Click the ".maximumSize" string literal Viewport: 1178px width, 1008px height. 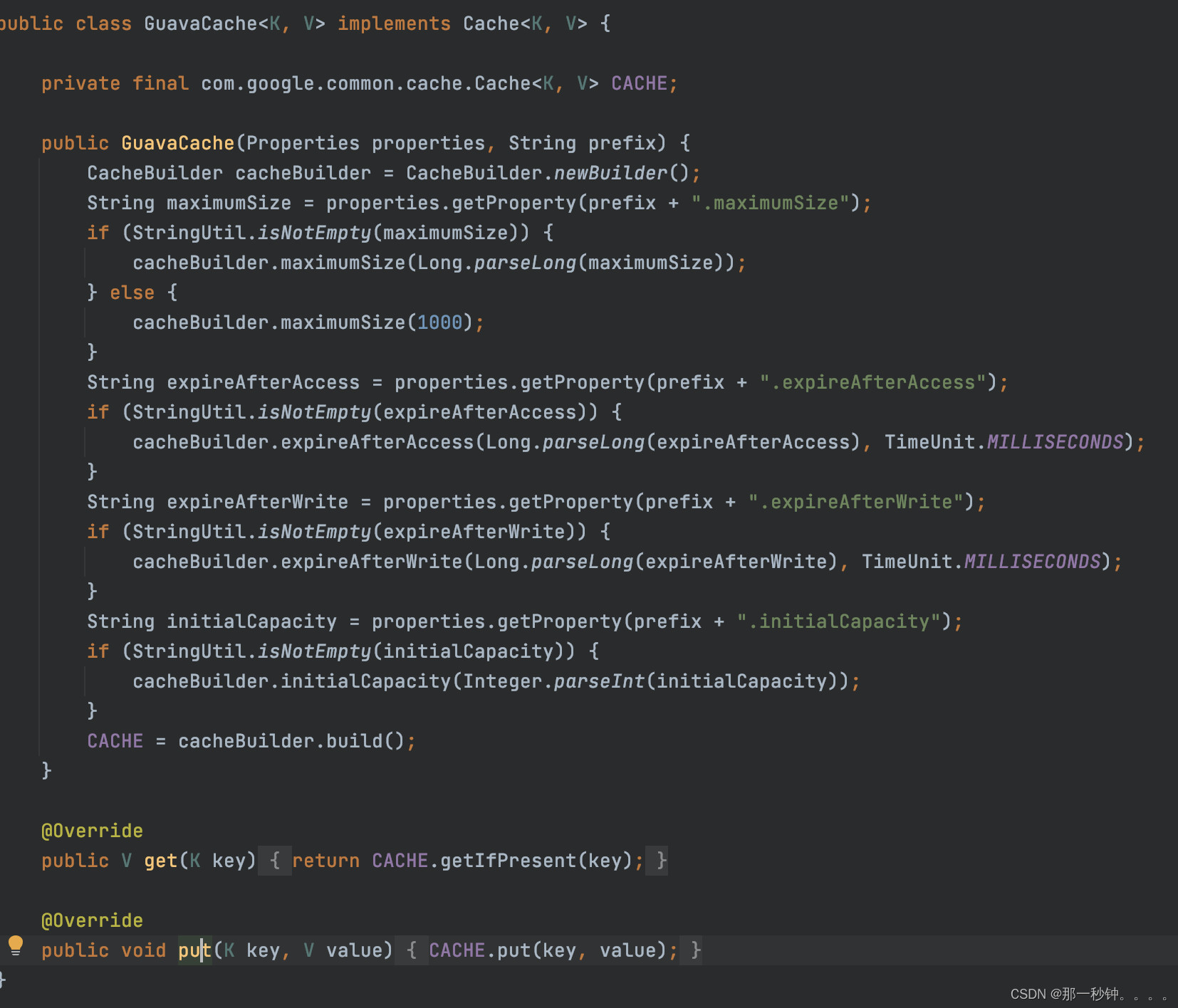[770, 203]
